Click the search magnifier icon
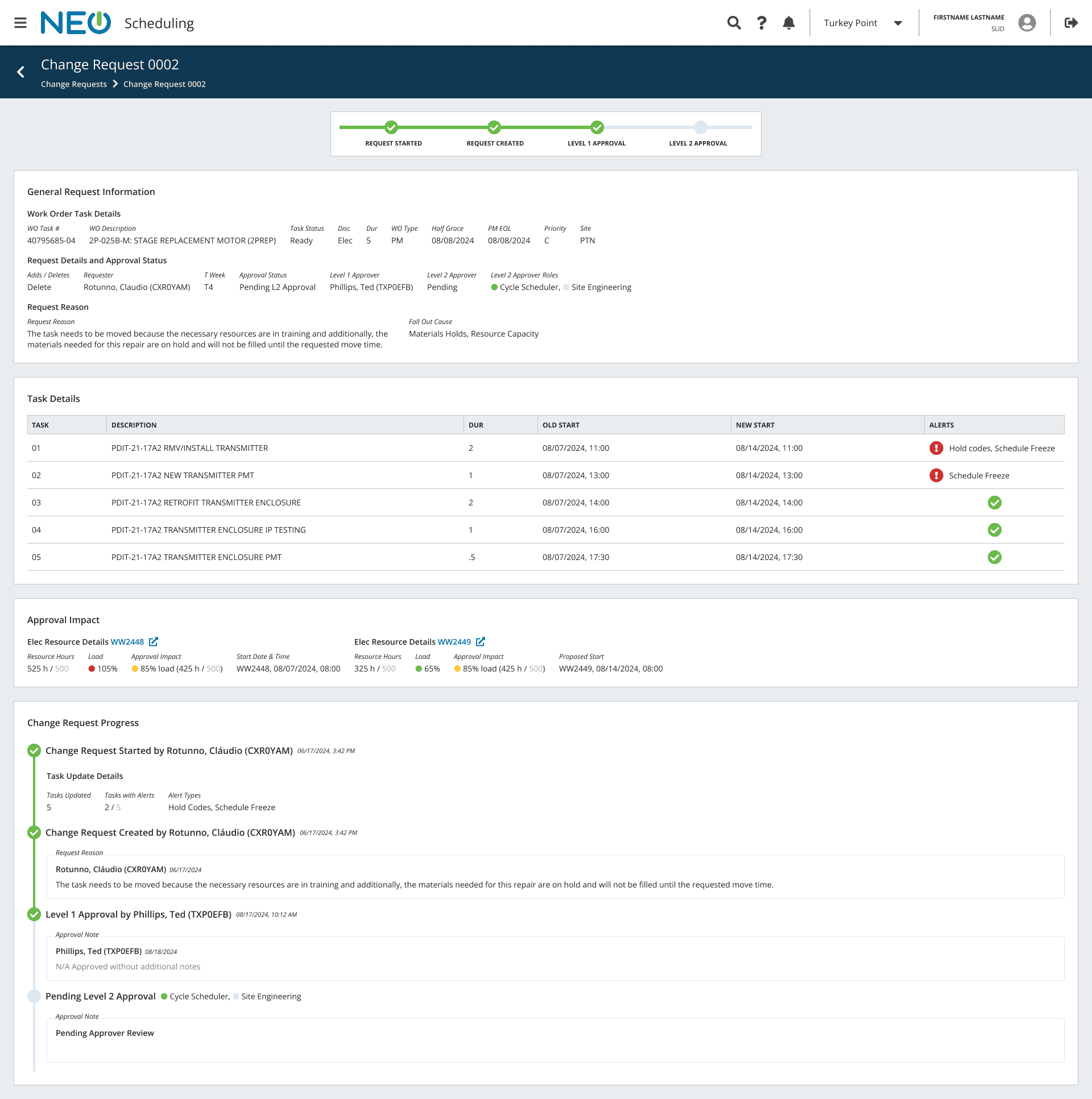This screenshot has width=1092, height=1099. [x=734, y=23]
